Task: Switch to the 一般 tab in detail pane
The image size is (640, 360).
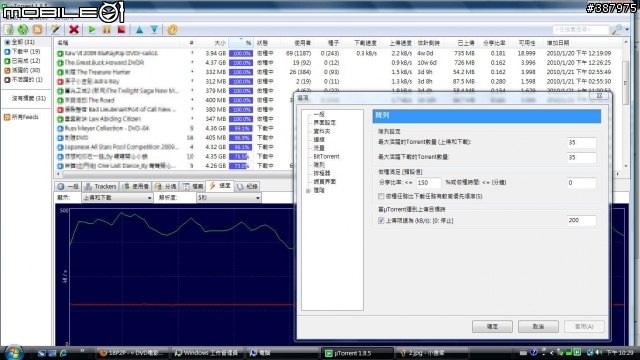Action: coord(68,187)
